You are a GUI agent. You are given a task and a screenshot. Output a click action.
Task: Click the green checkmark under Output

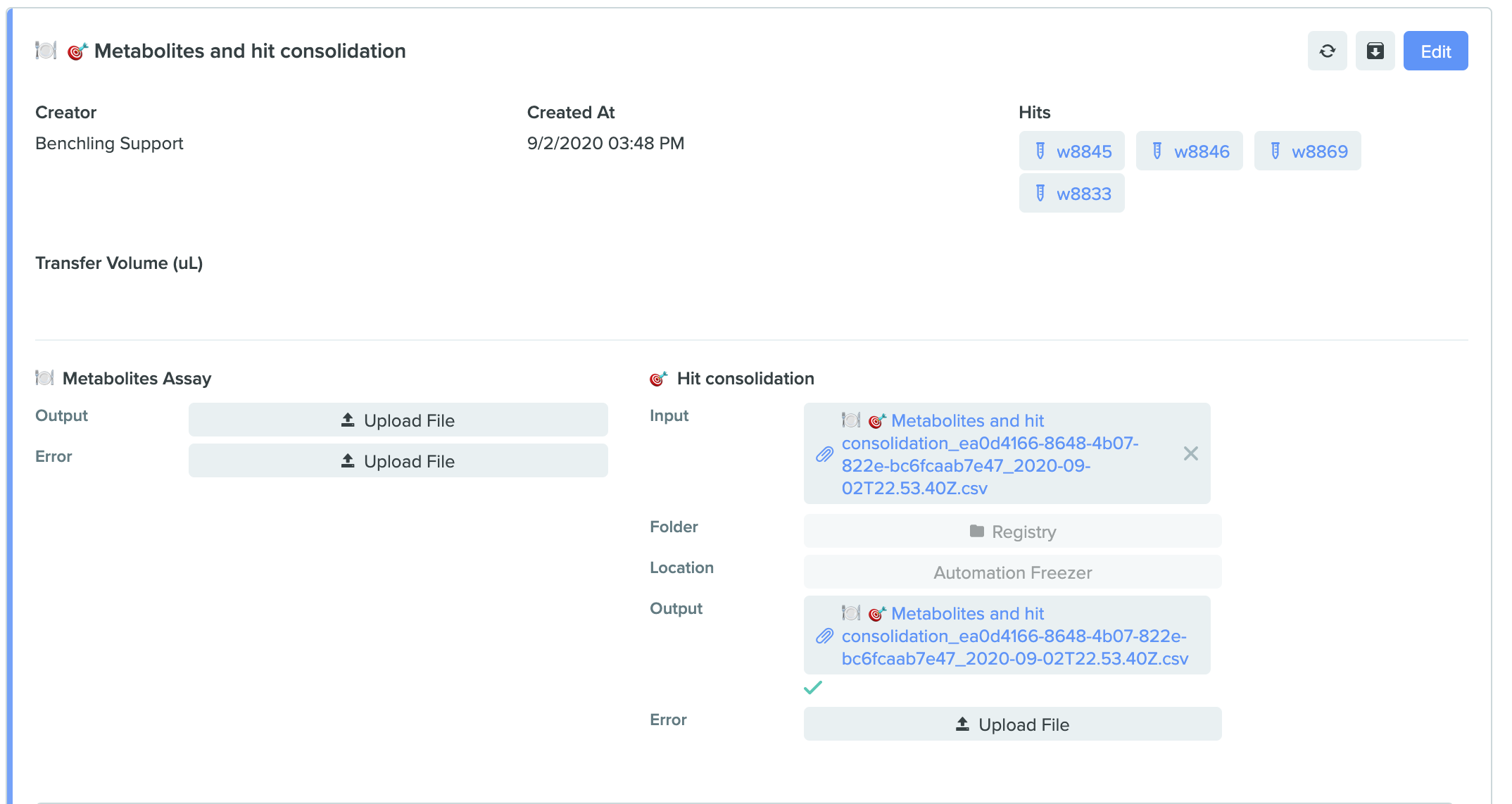coord(813,687)
